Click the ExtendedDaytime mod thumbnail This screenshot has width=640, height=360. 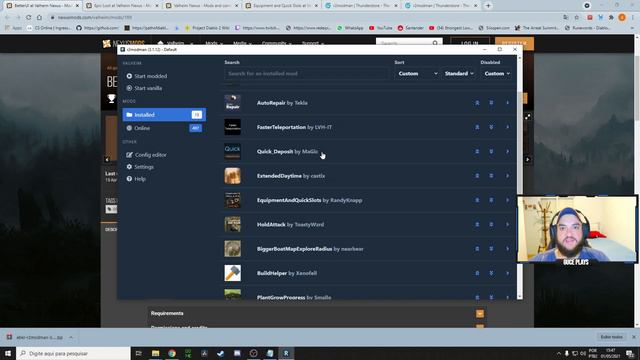tap(233, 176)
